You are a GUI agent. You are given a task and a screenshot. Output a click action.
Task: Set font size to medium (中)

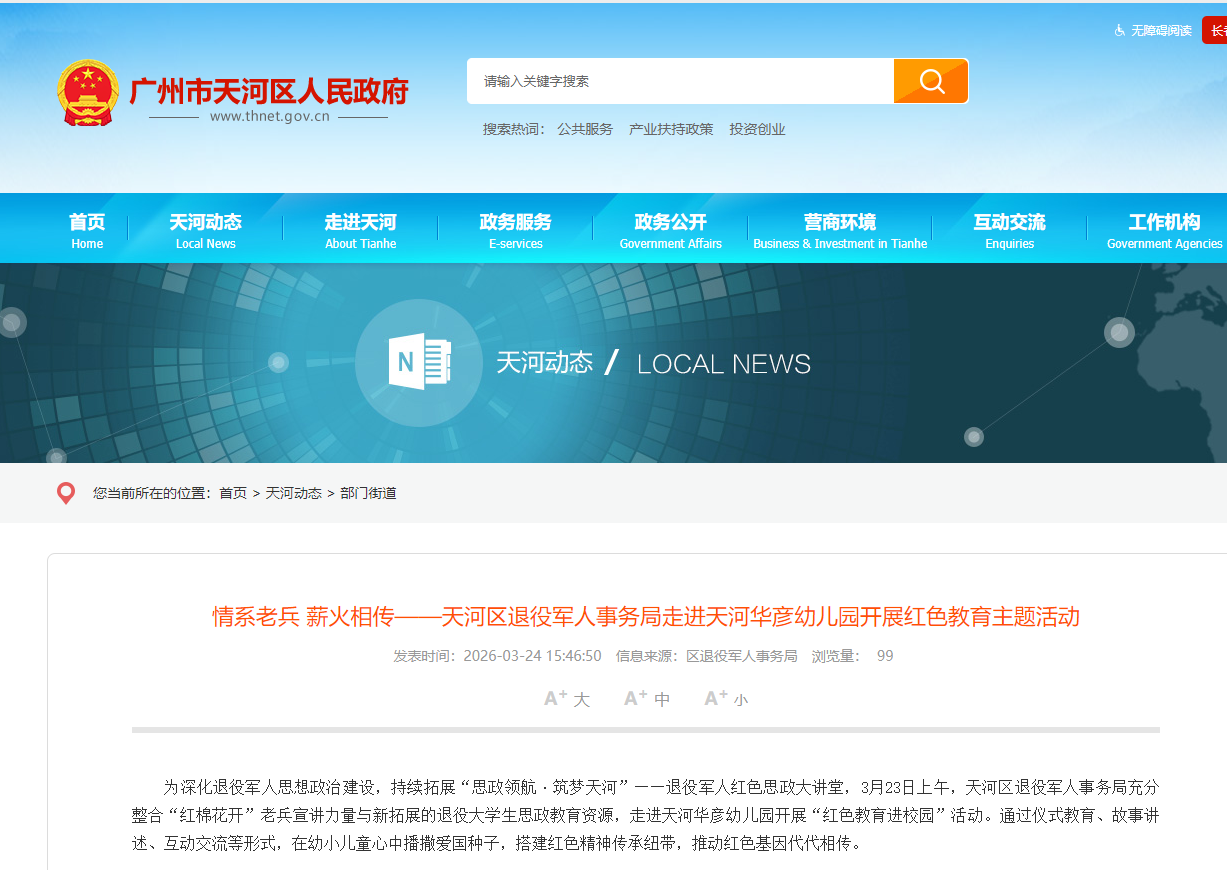coord(647,699)
